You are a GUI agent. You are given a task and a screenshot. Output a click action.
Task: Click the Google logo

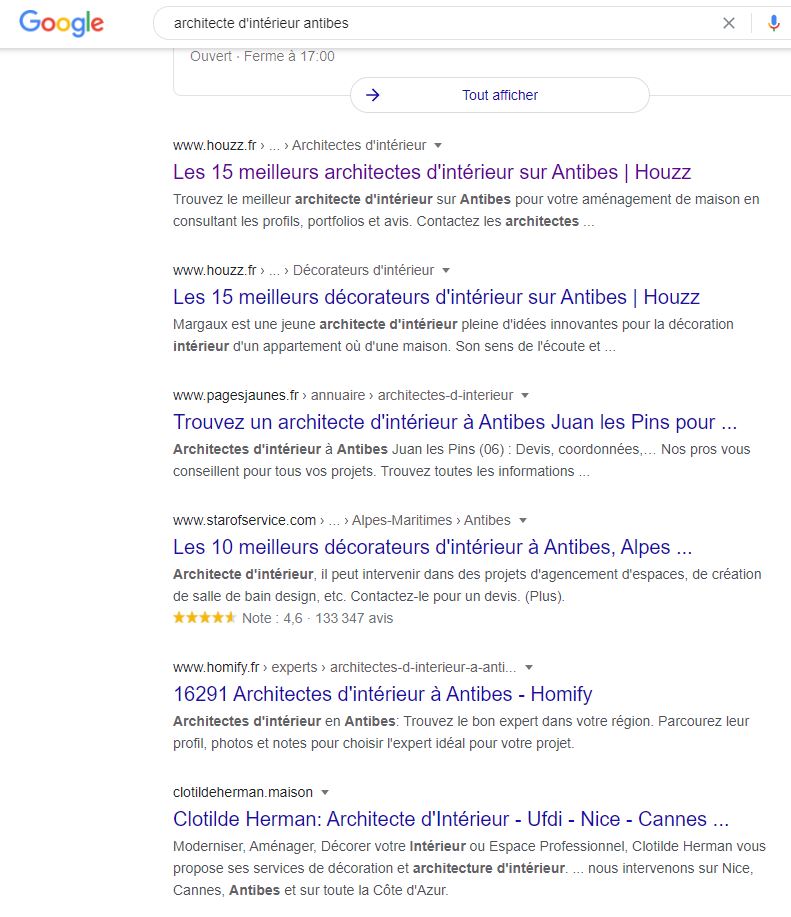(61, 23)
